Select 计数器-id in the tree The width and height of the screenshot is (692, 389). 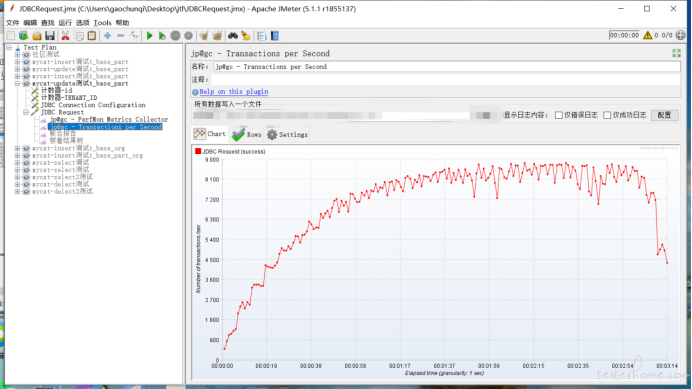pyautogui.click(x=56, y=91)
